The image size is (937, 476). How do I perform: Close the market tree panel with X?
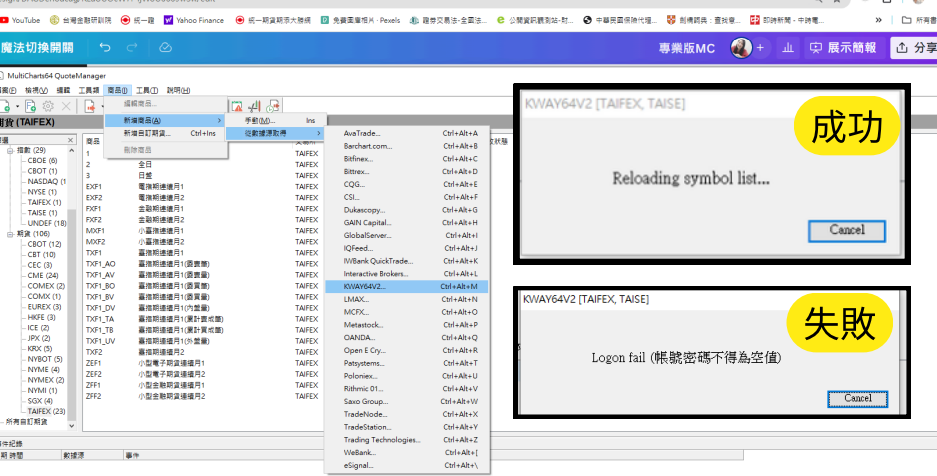70,140
